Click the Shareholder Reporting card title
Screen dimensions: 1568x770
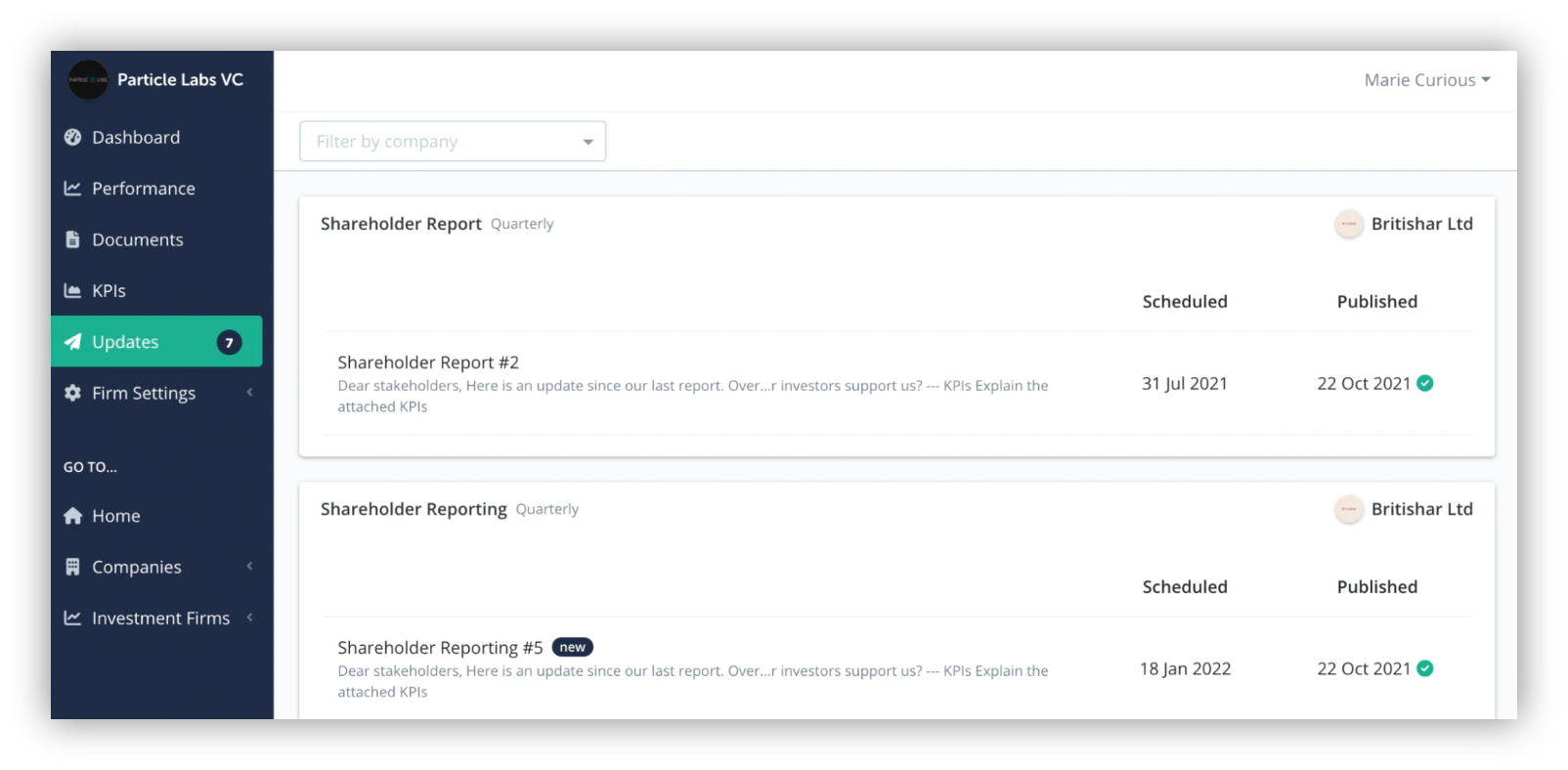pos(414,509)
